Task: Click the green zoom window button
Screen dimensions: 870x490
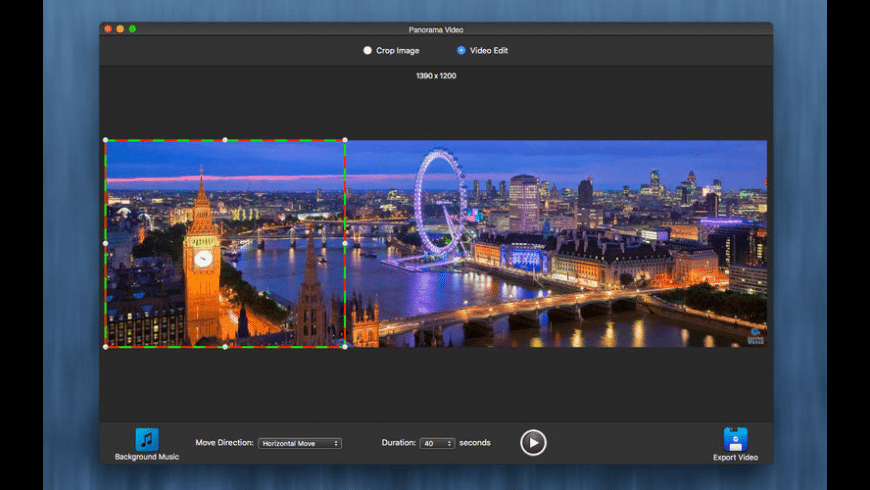Action: coord(133,29)
